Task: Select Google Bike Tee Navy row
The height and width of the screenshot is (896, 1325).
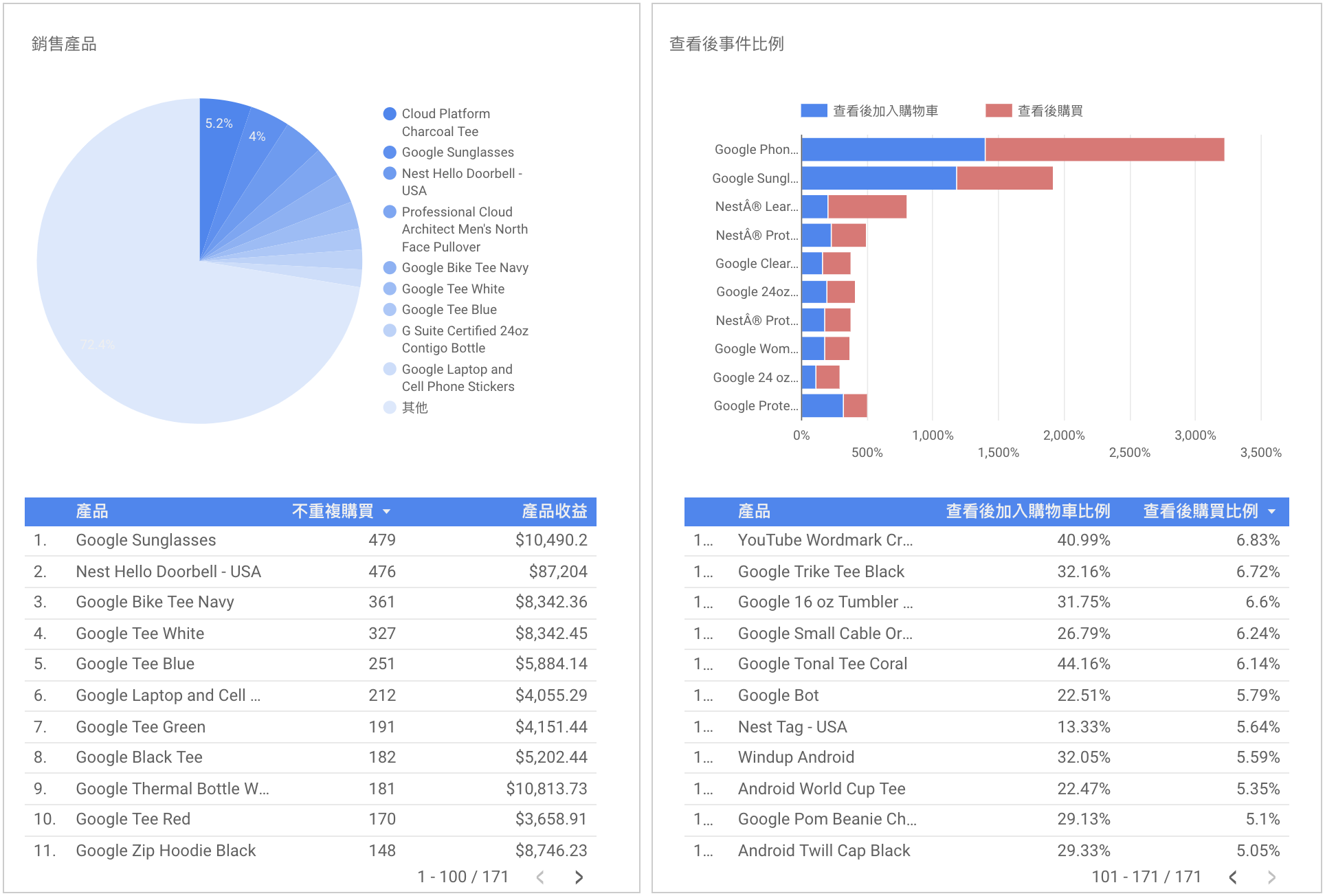Action: (311, 603)
